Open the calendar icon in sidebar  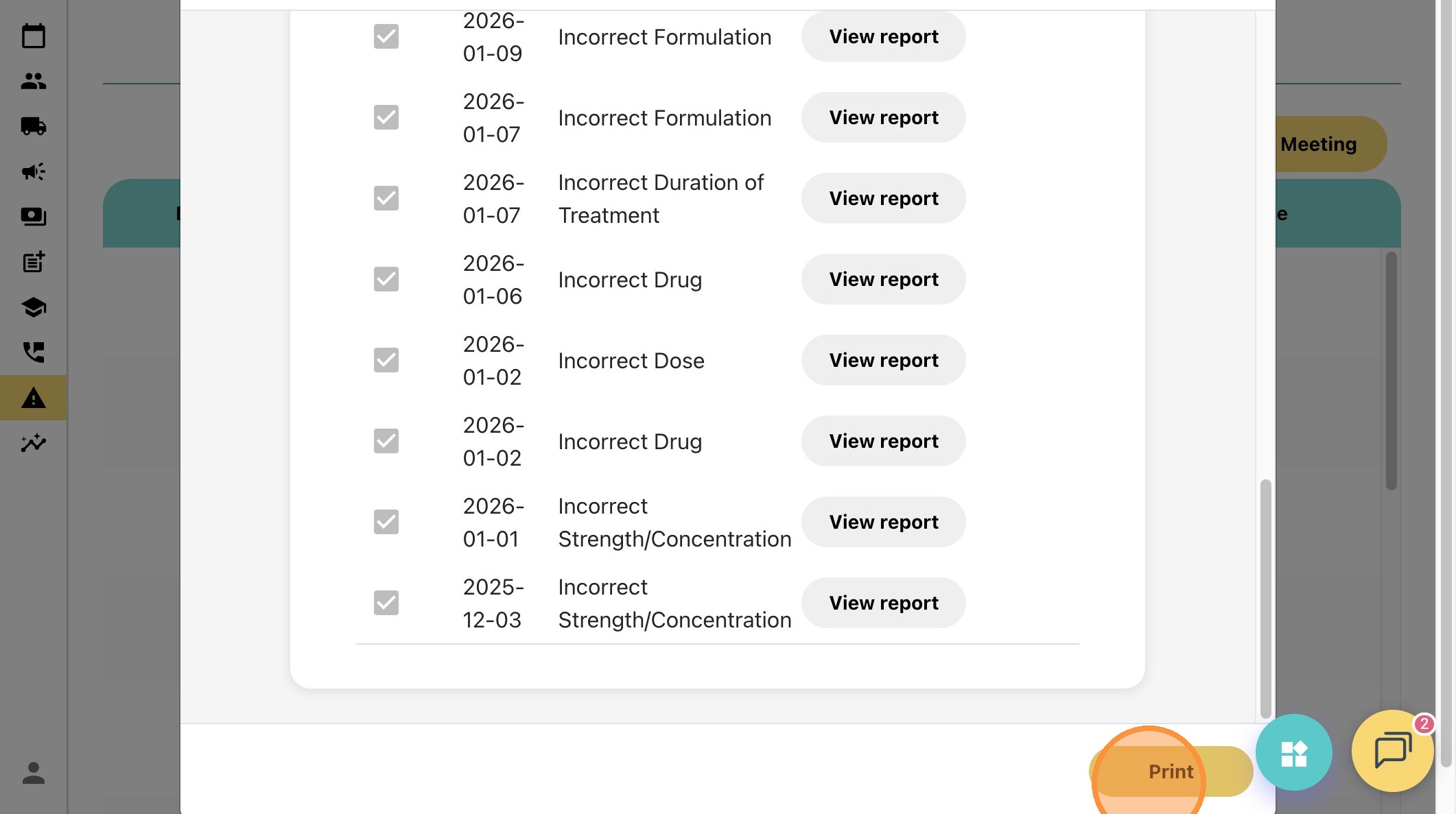coord(33,36)
